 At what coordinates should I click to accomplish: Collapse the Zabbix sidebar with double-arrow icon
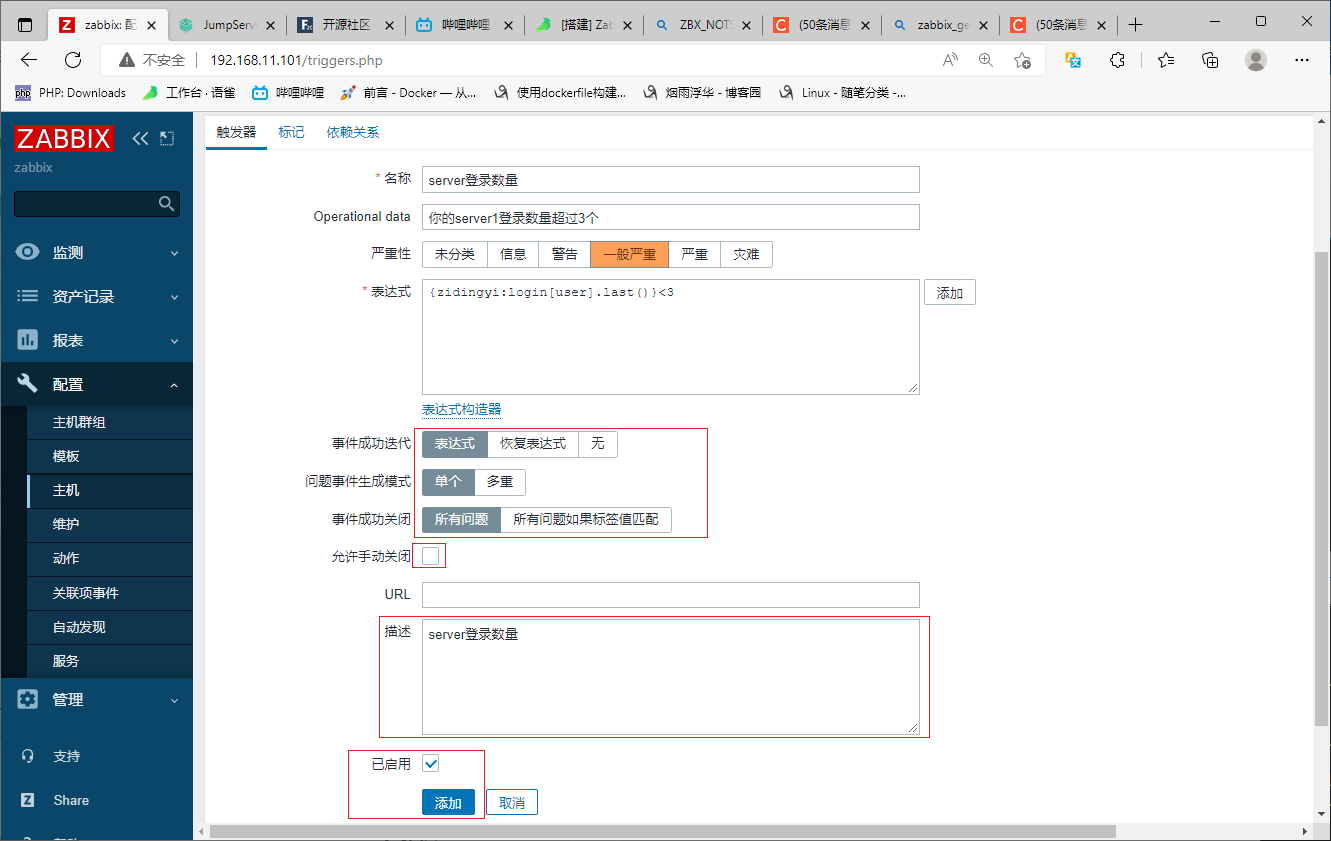click(x=140, y=139)
